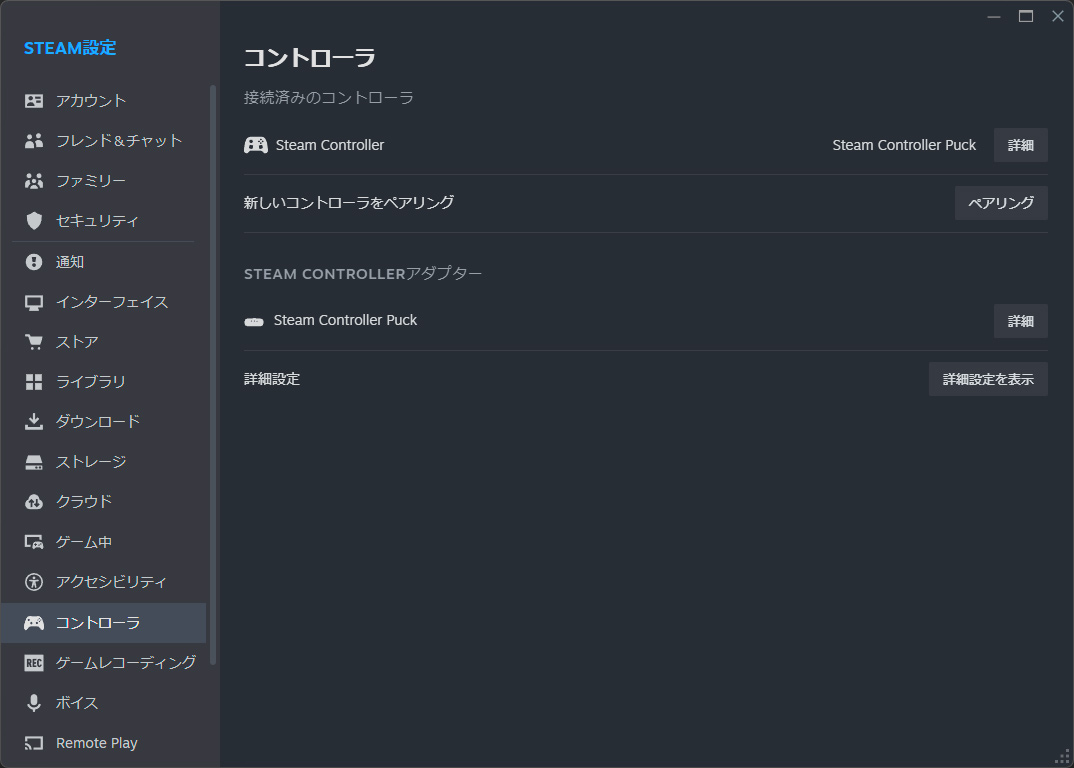Click the ゲーム中 overlay icon
The image size is (1074, 768).
[x=34, y=542]
